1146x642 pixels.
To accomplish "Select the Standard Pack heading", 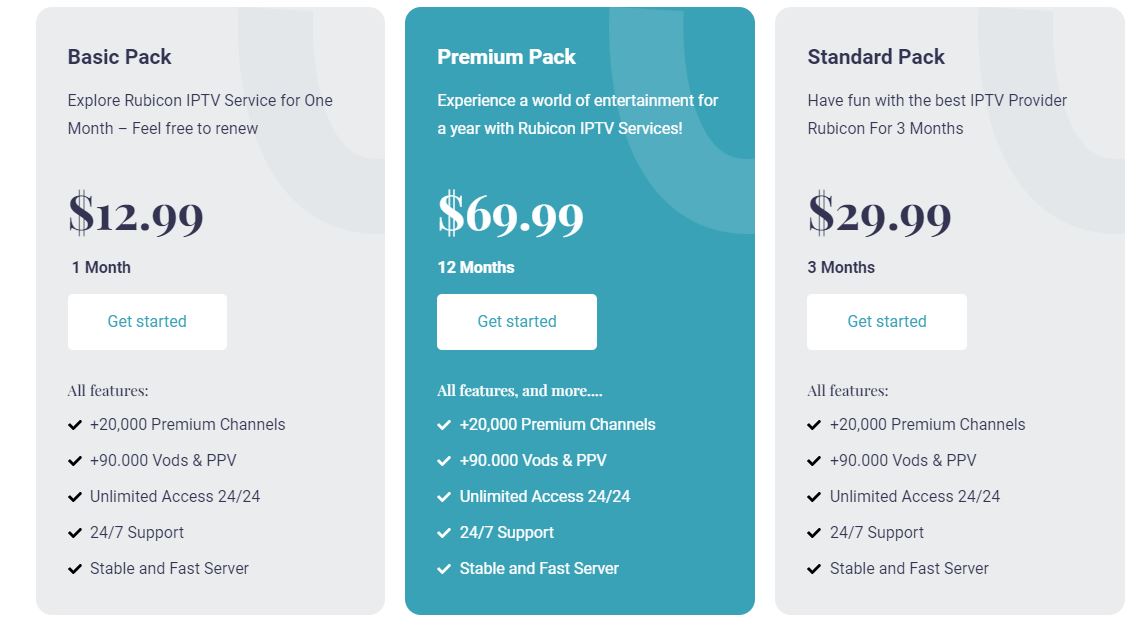I will coord(876,57).
